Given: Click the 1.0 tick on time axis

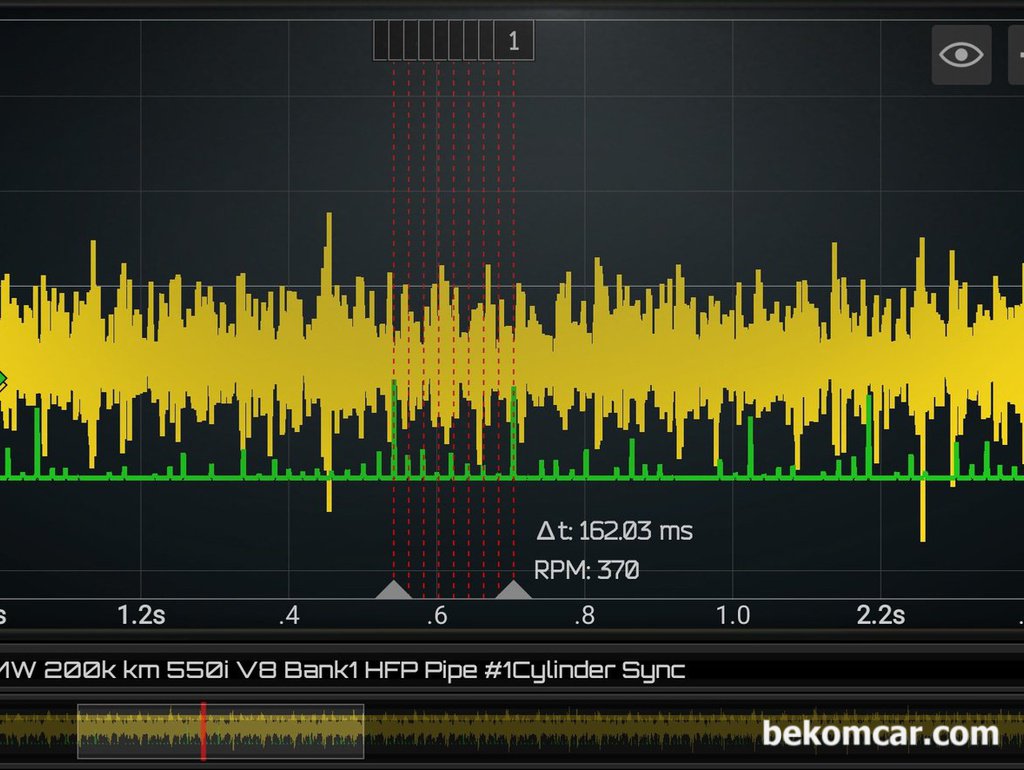Looking at the screenshot, I should click(732, 614).
